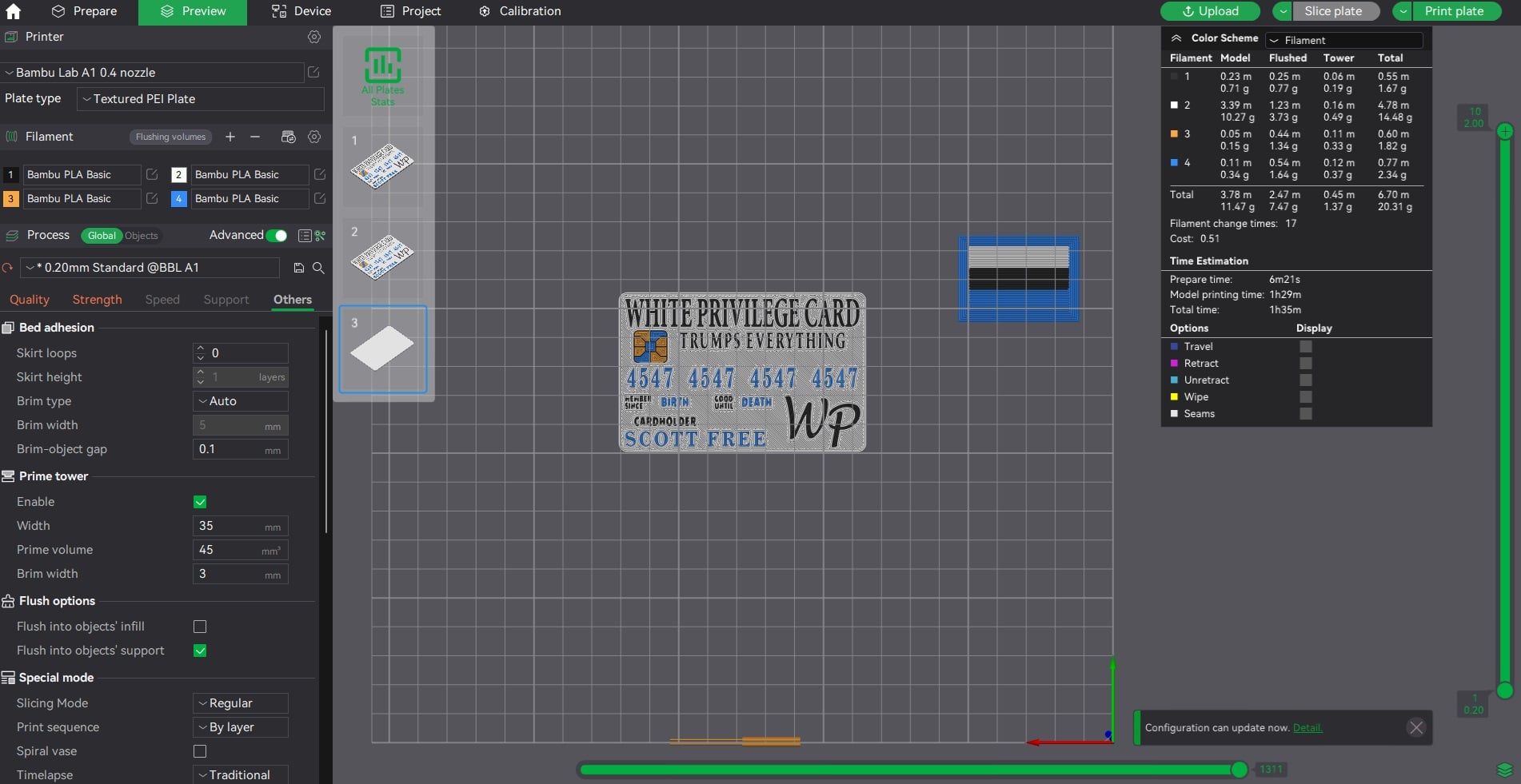Open filament settings gear icon
Viewport: 1521px width, 784px height.
[314, 137]
